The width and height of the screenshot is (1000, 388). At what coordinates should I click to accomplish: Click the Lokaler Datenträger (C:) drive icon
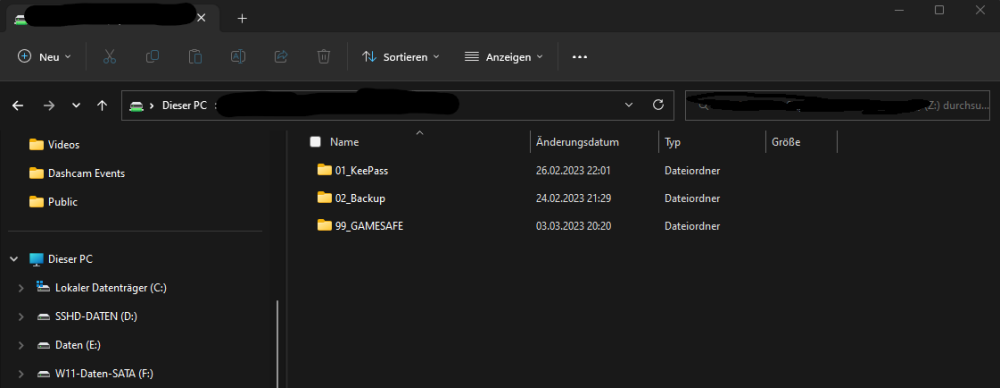click(x=43, y=287)
